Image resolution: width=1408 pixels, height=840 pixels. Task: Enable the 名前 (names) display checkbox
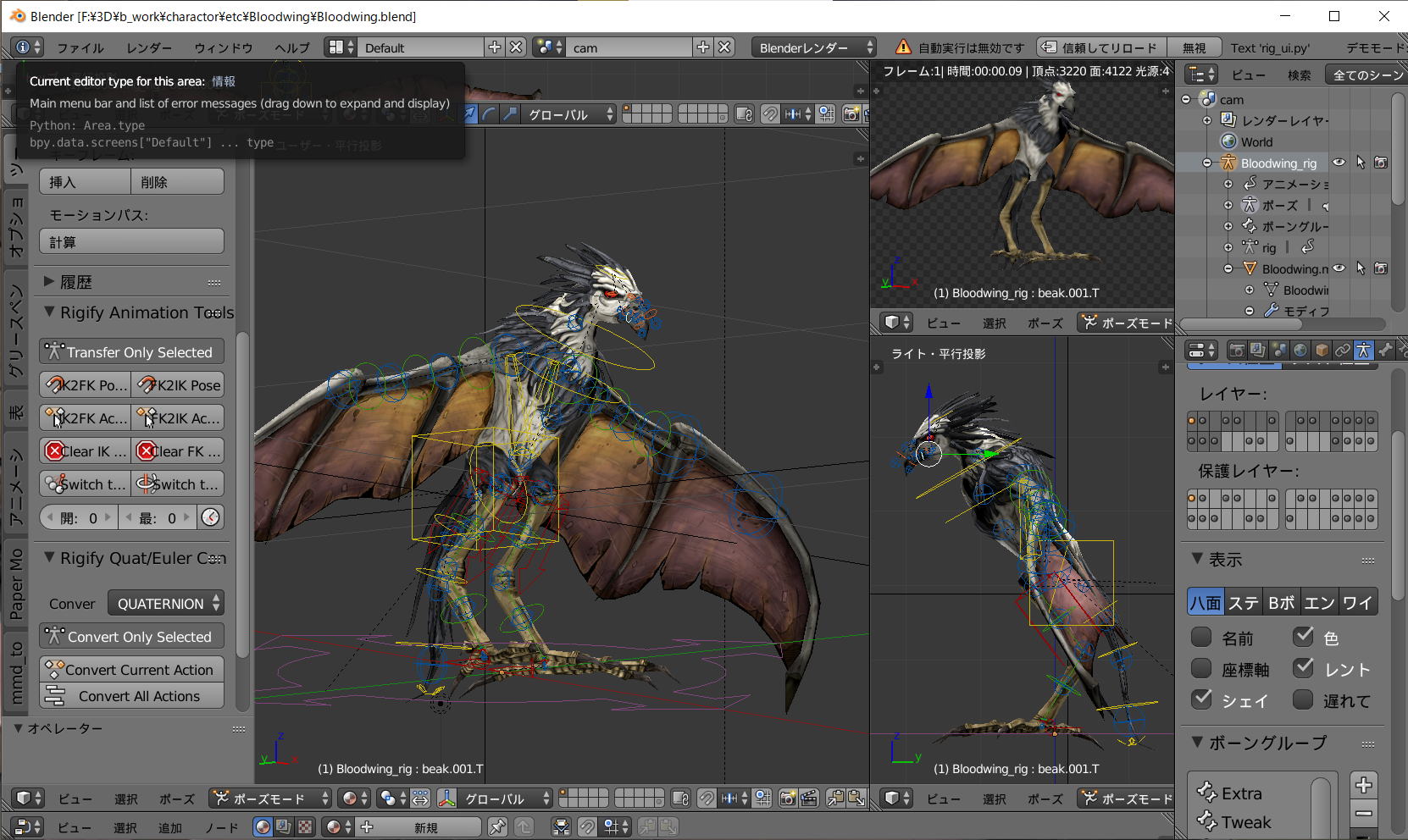(x=1201, y=637)
